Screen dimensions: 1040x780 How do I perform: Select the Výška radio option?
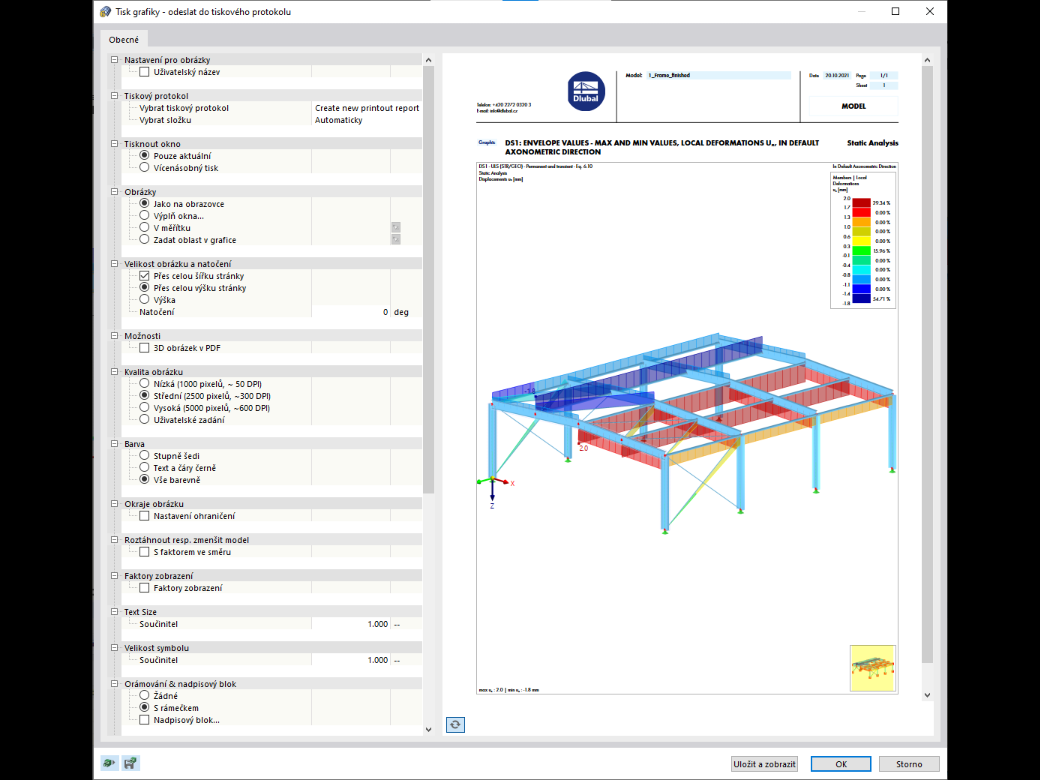pyautogui.click(x=144, y=300)
